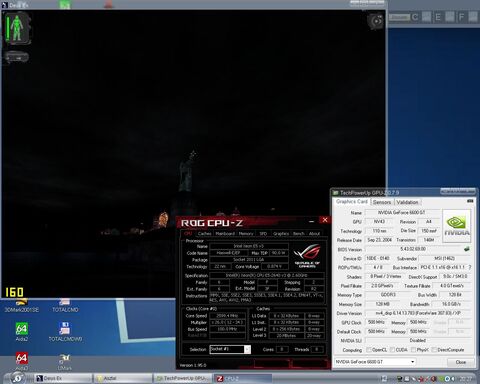Open the TOTALCMD desktop shortcut

(x=65, y=306)
